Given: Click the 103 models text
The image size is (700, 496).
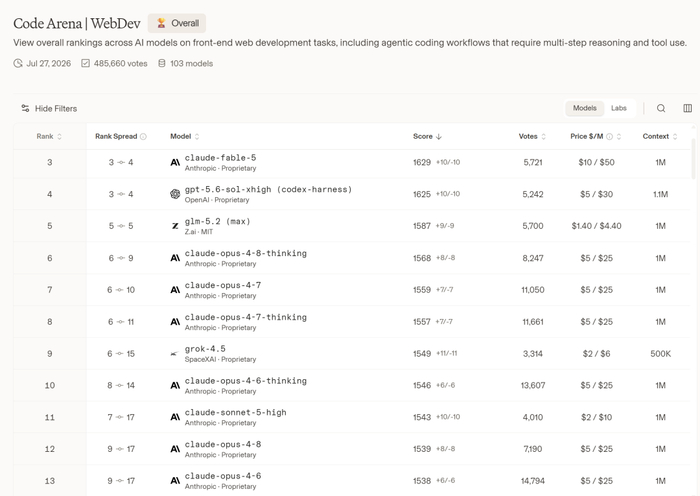Looking at the screenshot, I should point(192,63).
